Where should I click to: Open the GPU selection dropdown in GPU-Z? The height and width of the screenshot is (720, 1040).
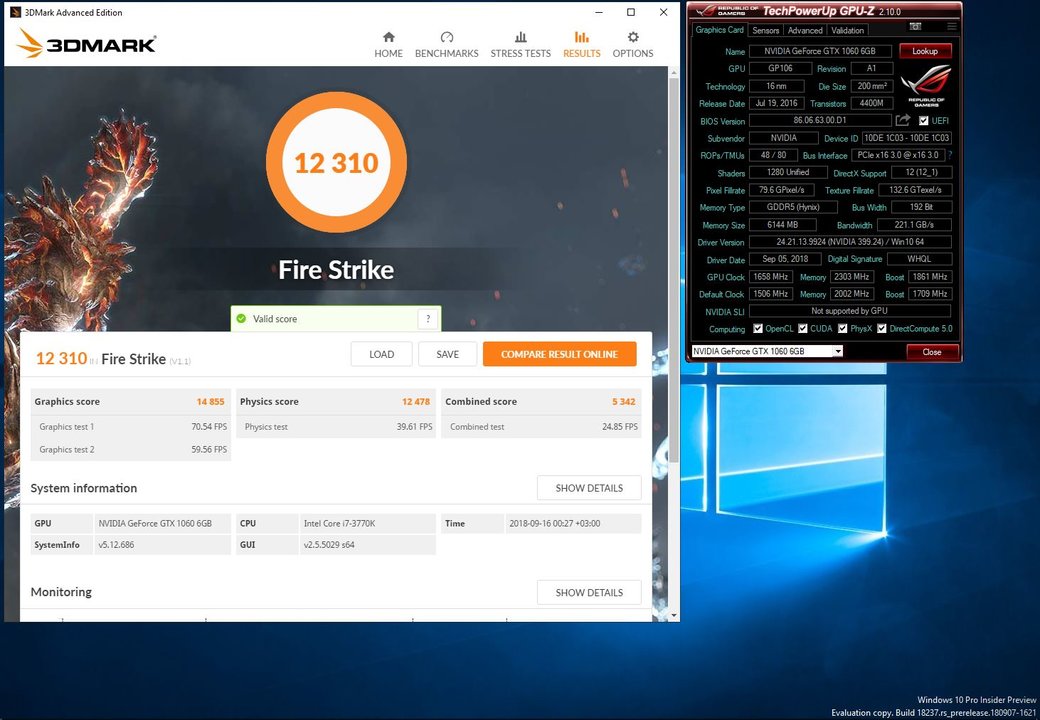[x=838, y=351]
